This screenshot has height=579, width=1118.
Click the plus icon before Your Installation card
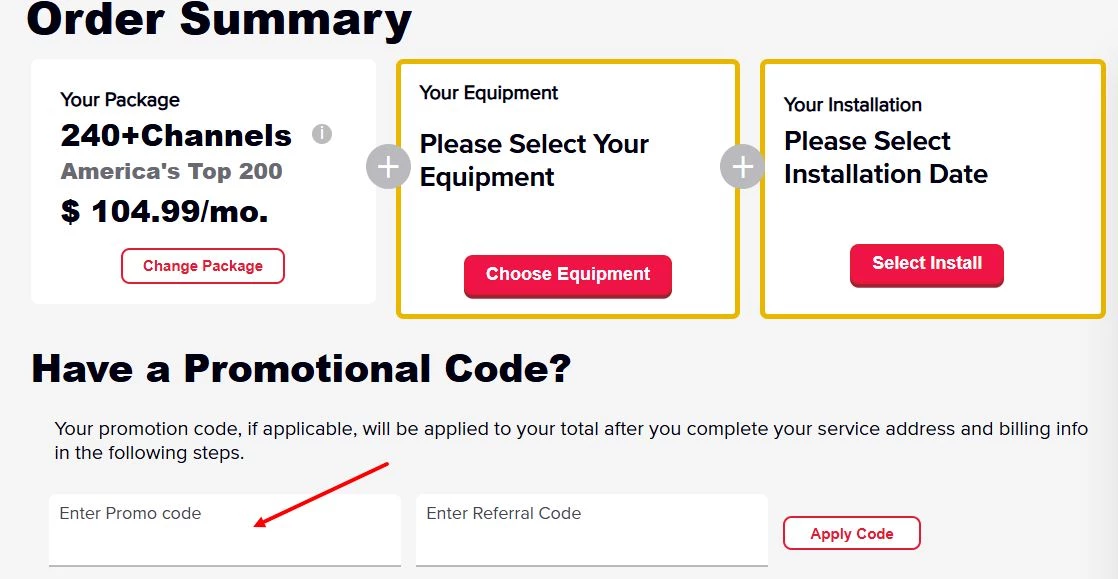click(x=742, y=167)
